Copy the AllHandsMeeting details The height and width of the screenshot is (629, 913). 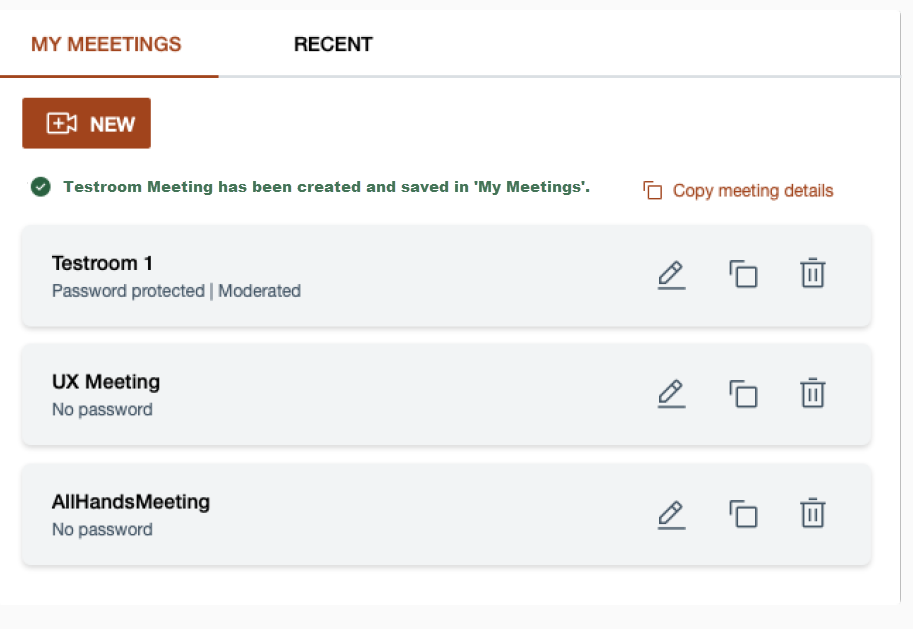[x=743, y=514]
